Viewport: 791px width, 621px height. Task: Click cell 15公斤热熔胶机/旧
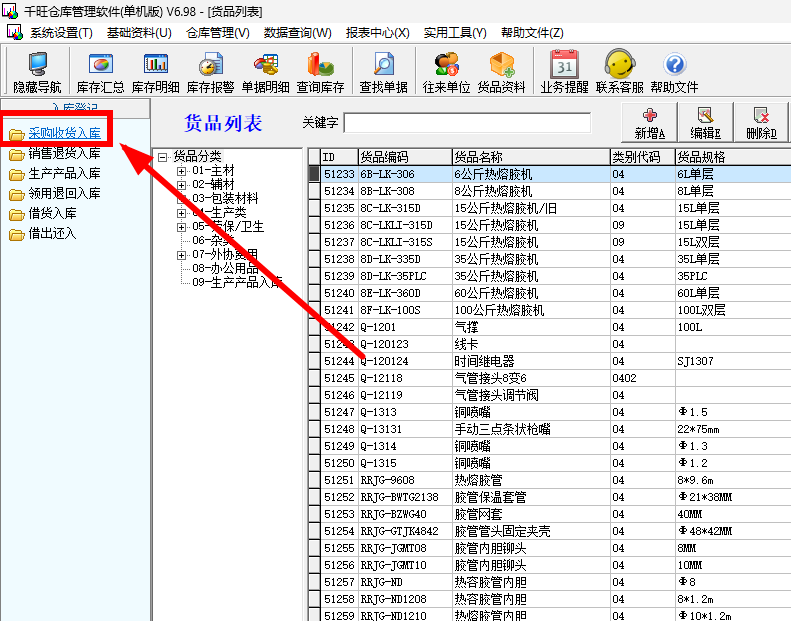click(531, 208)
